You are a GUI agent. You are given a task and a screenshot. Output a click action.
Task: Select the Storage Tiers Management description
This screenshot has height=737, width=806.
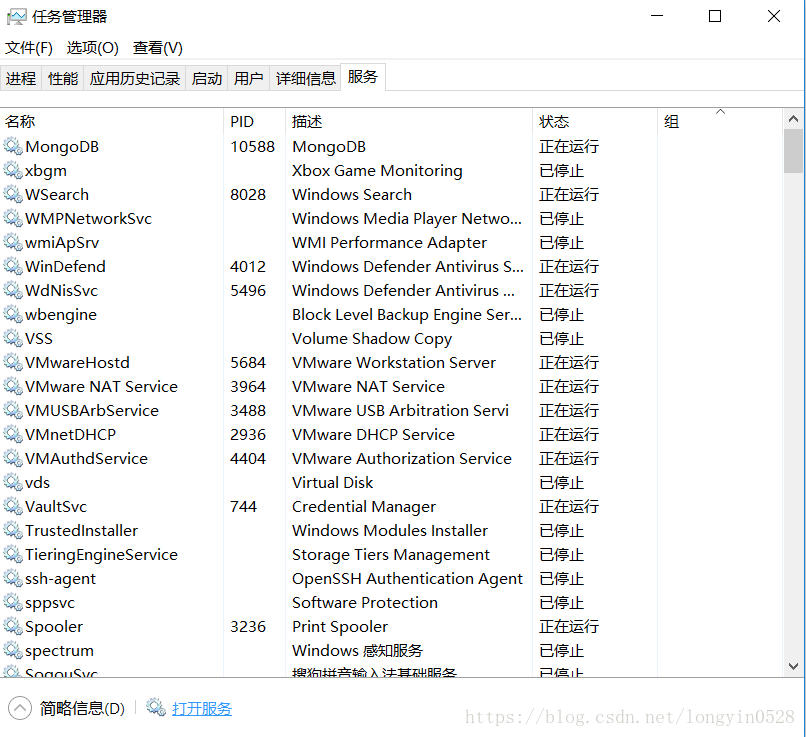391,555
